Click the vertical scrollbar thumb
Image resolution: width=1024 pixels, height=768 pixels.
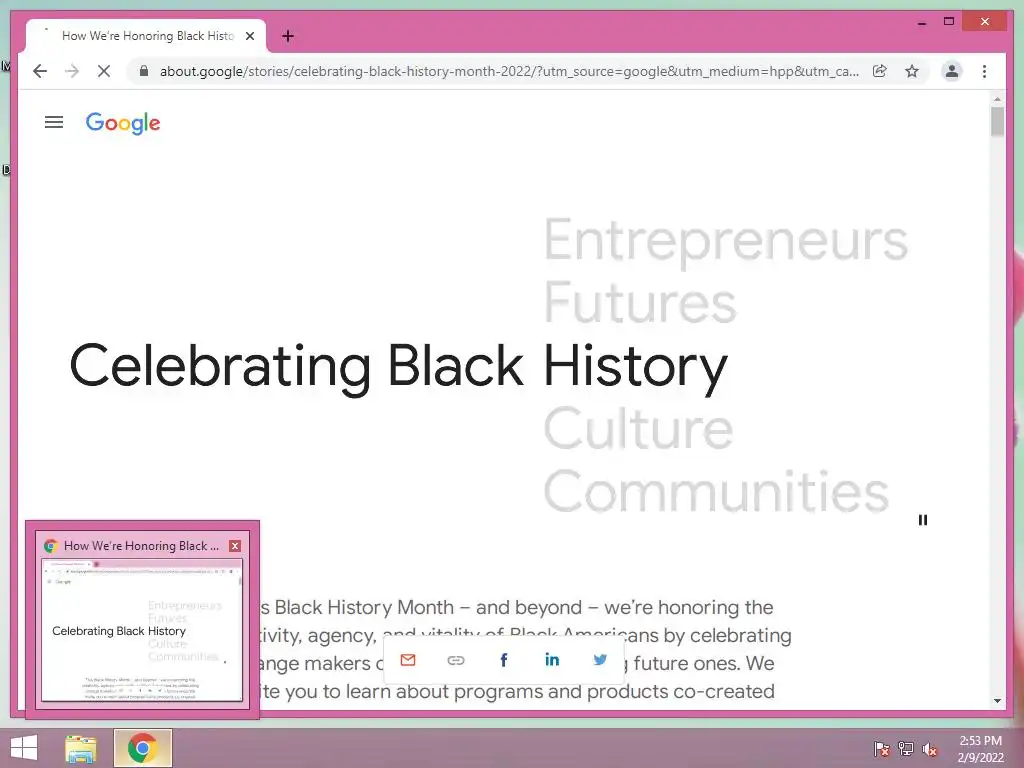point(997,122)
